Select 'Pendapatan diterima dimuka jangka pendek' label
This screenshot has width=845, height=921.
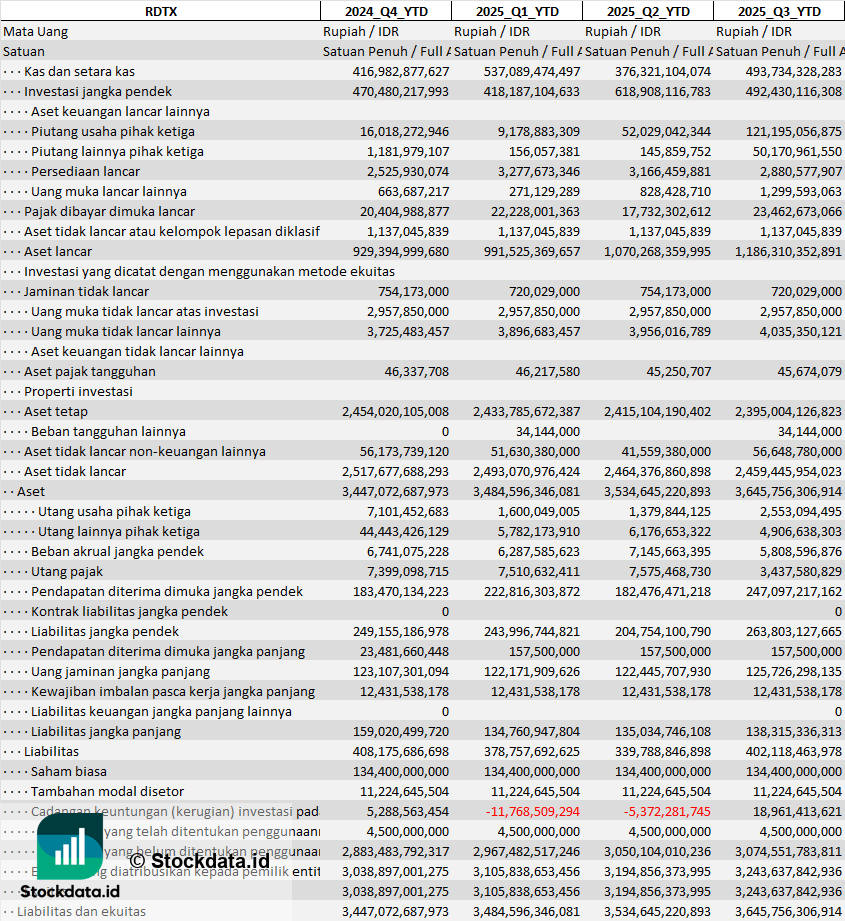(167, 591)
